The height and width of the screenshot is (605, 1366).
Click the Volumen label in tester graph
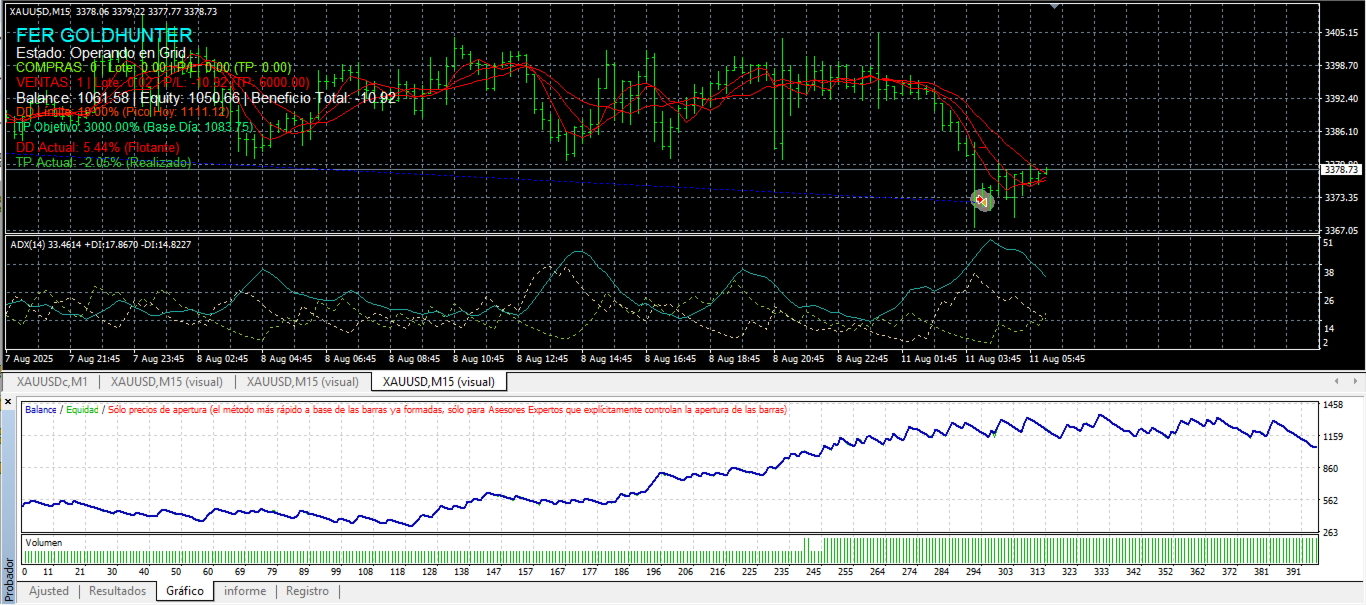[x=43, y=543]
